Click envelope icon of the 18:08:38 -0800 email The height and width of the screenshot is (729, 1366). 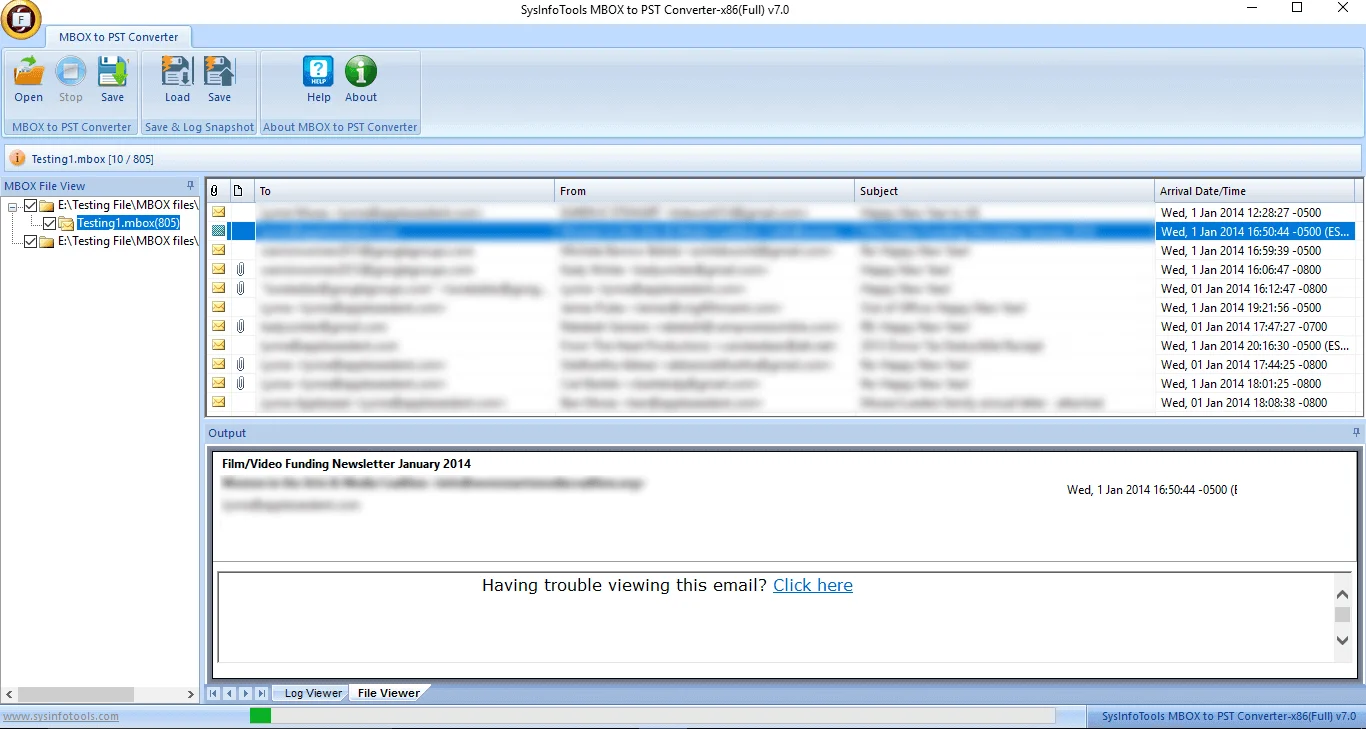pyautogui.click(x=218, y=402)
